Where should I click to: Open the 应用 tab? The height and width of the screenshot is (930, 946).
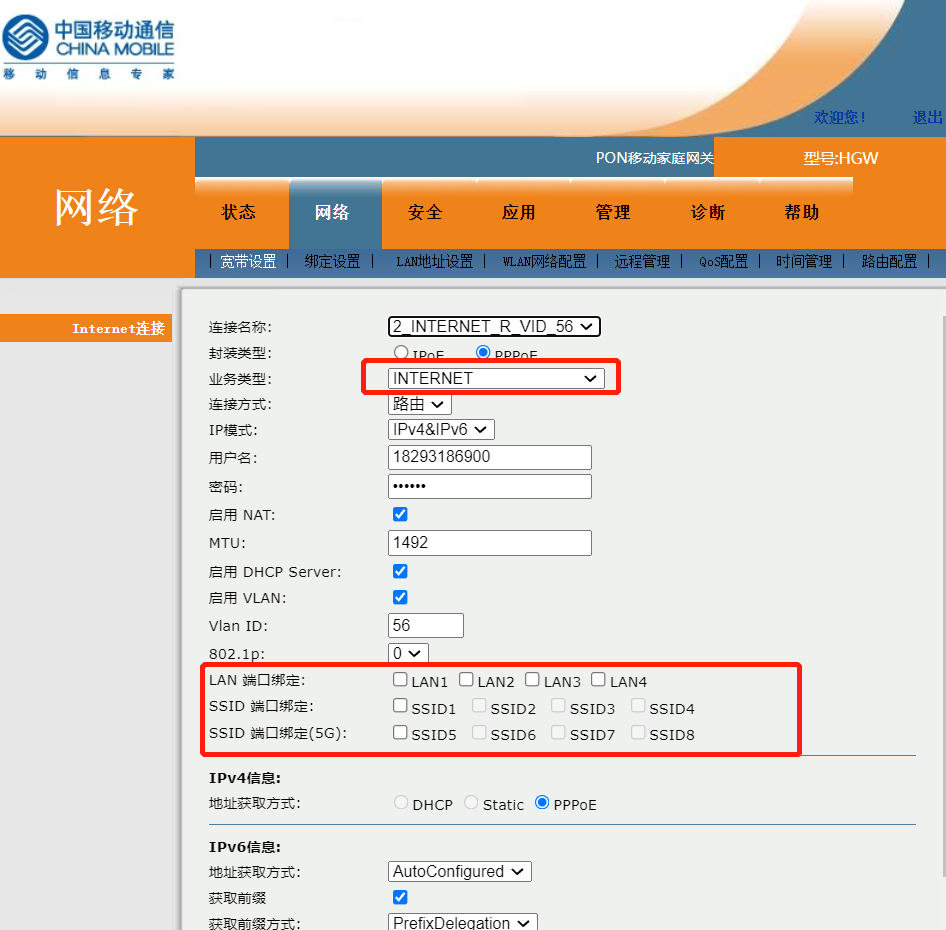(x=519, y=212)
